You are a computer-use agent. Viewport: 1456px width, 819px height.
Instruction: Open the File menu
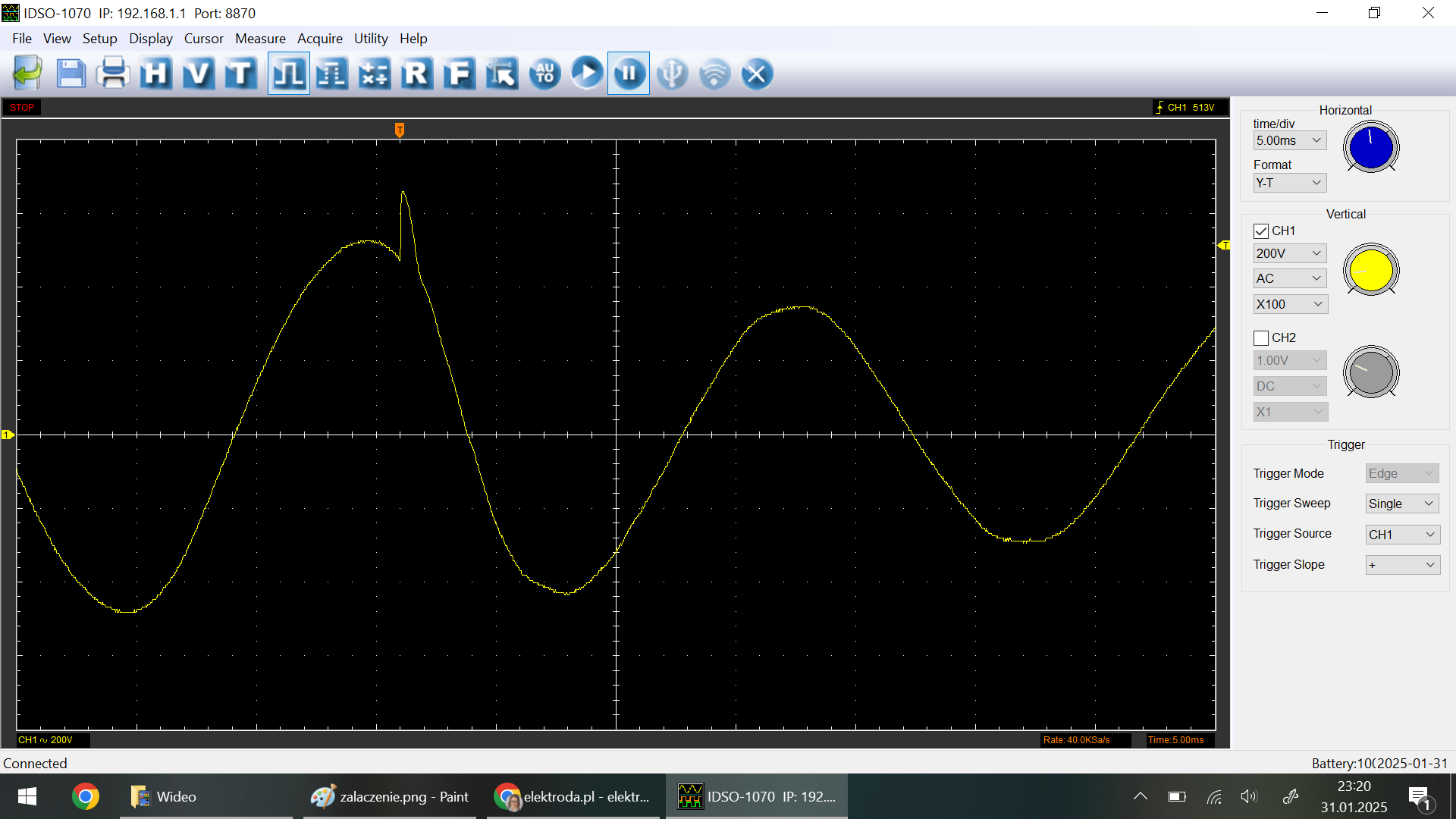(22, 39)
